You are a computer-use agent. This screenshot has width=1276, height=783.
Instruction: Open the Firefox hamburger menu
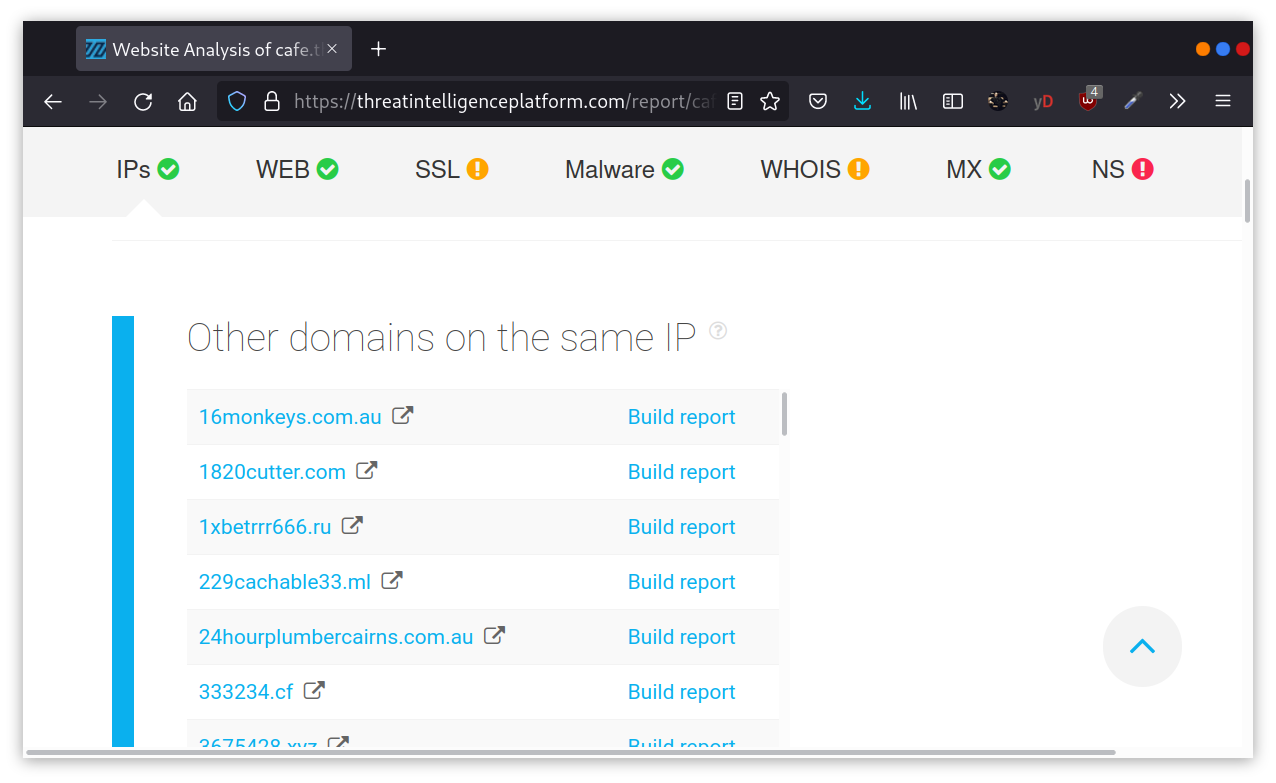1223,101
